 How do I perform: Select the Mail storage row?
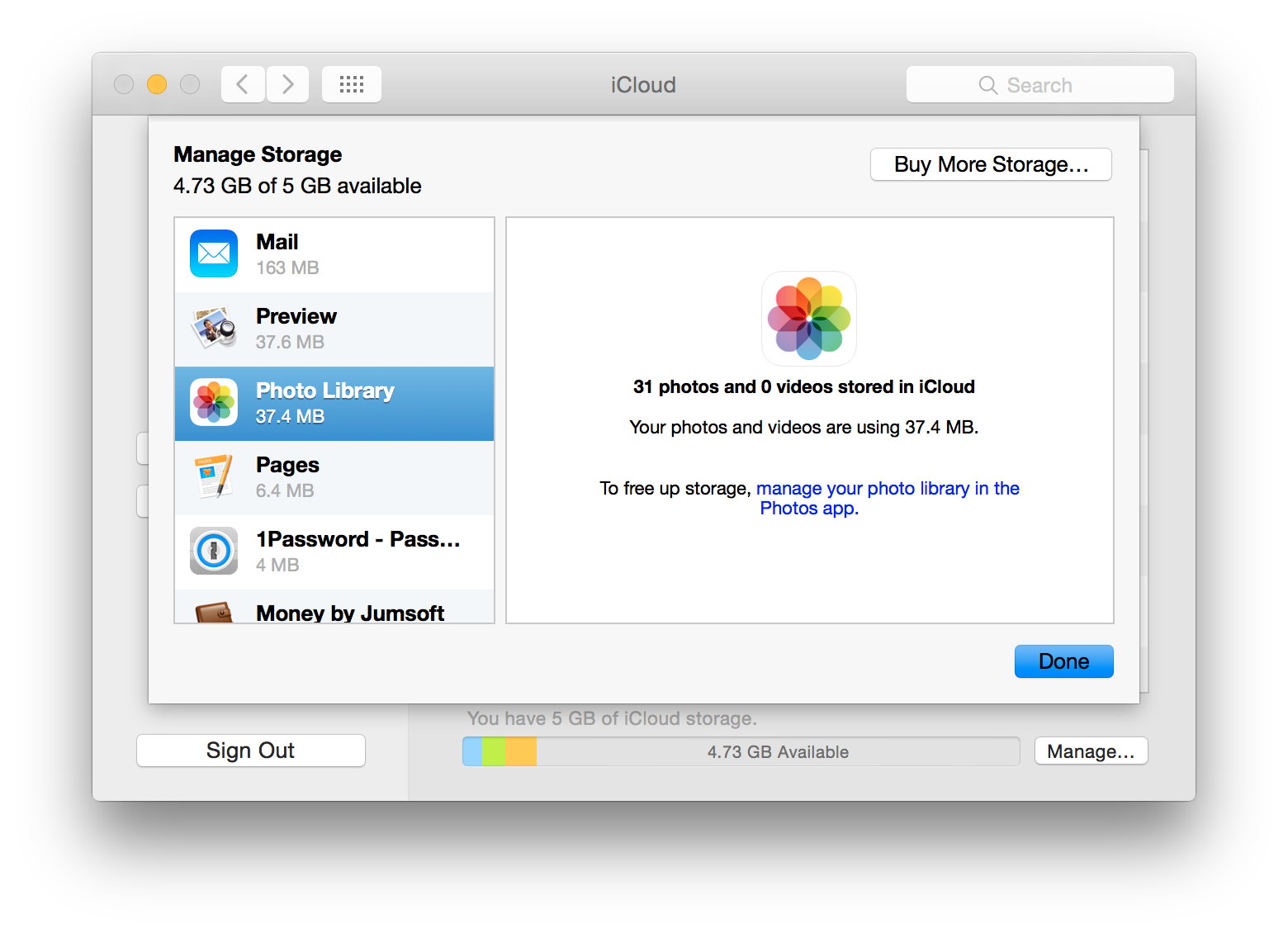347,253
